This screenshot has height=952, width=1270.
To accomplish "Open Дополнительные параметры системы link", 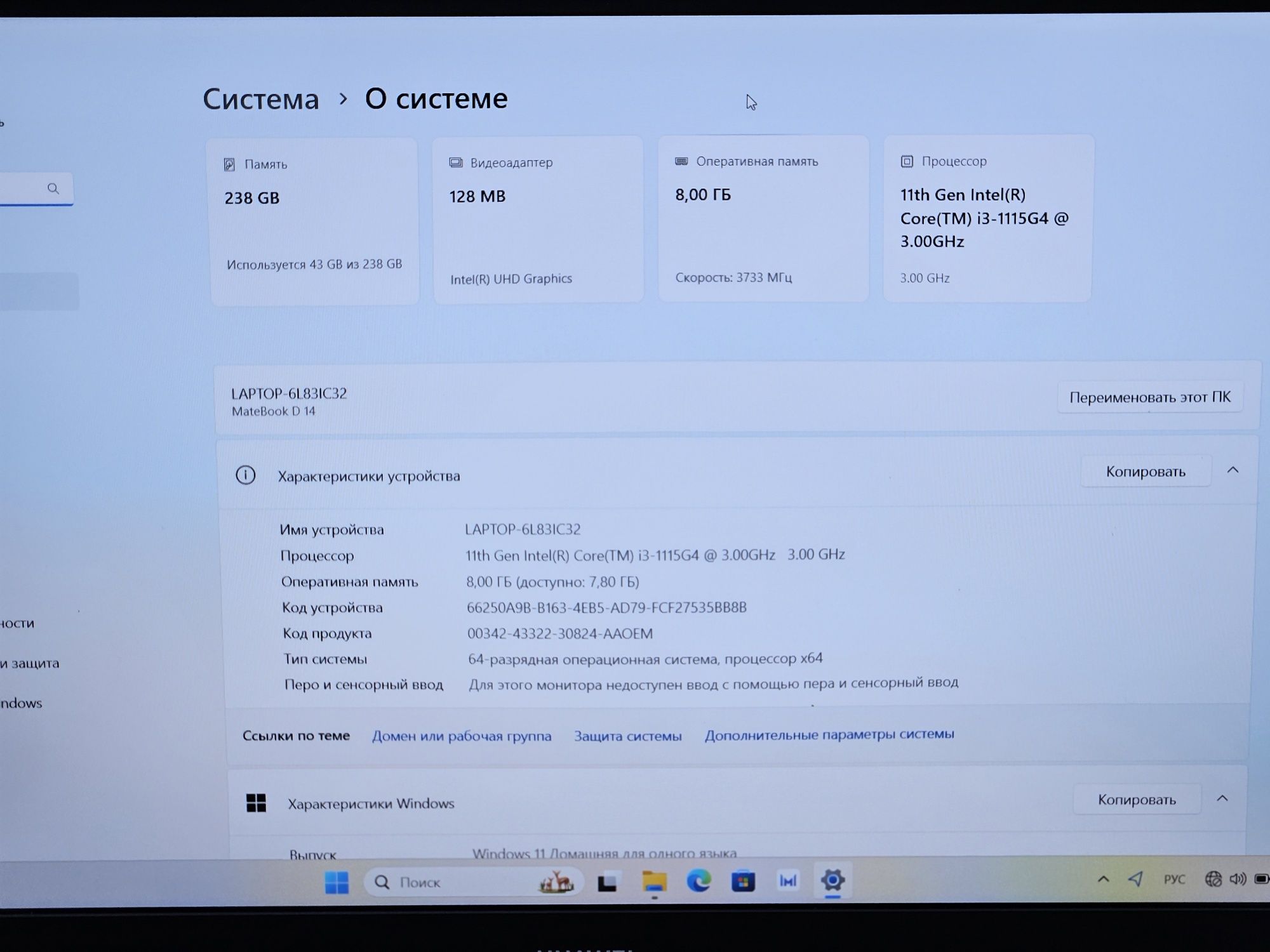I will coord(829,734).
